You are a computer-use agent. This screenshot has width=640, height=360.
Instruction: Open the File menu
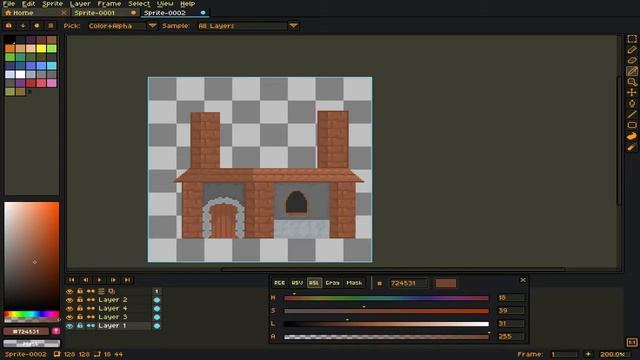[x=9, y=4]
